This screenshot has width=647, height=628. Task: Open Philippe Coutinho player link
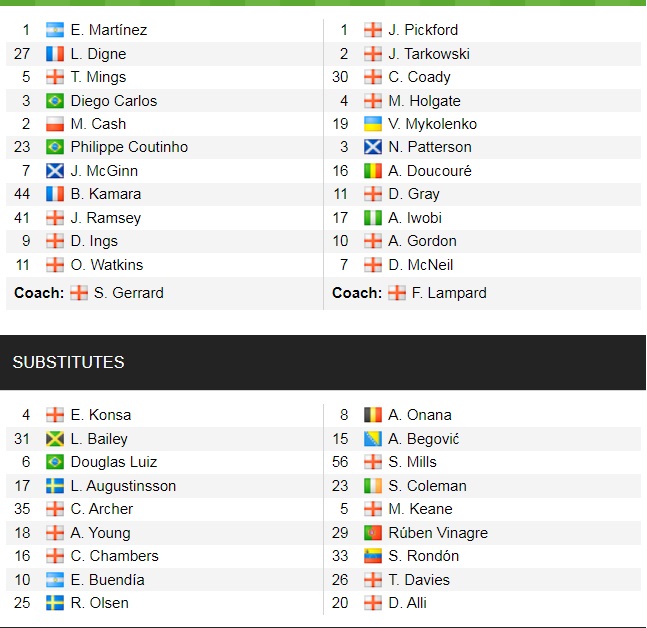click(129, 147)
